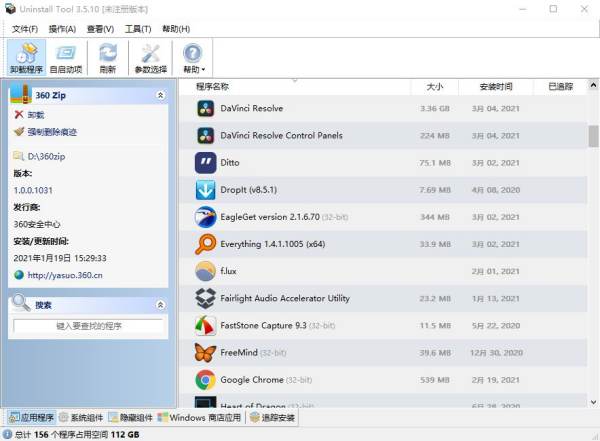Select the FreeMind 12月 30, 2020 date cell
Screen dimensions: 600x441
(x=496, y=353)
